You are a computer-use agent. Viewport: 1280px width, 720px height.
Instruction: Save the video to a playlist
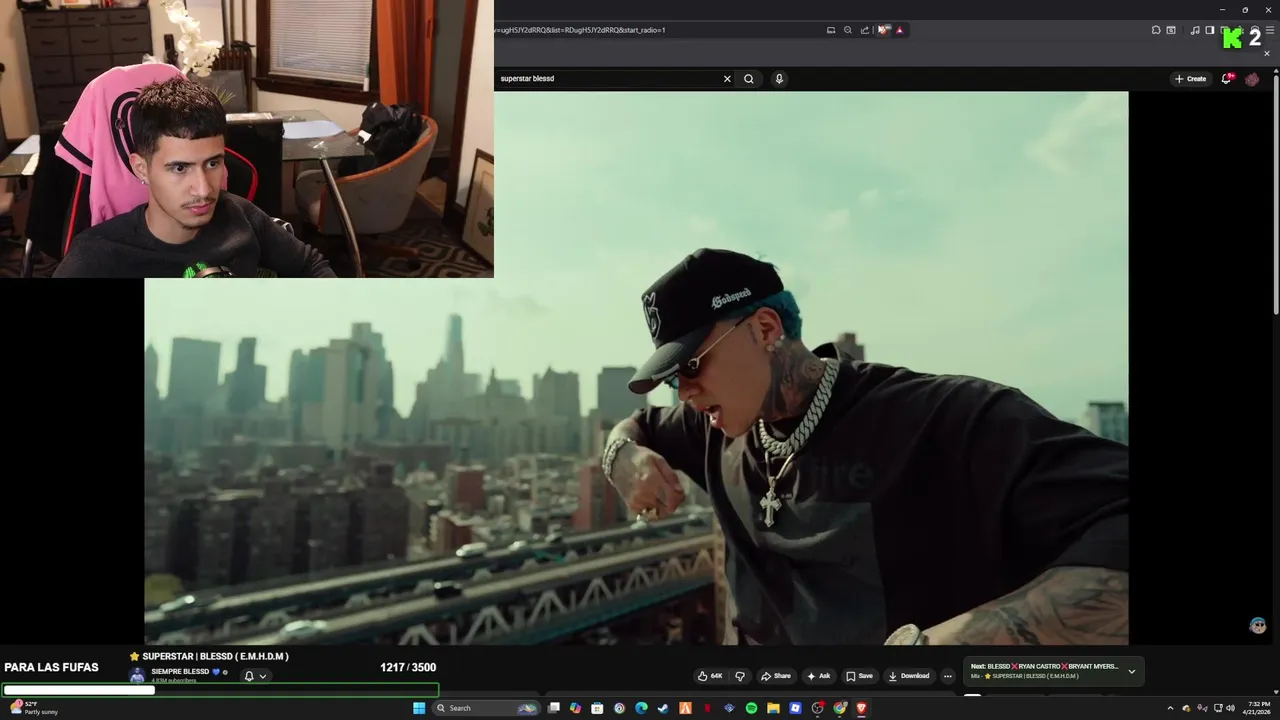pos(859,676)
